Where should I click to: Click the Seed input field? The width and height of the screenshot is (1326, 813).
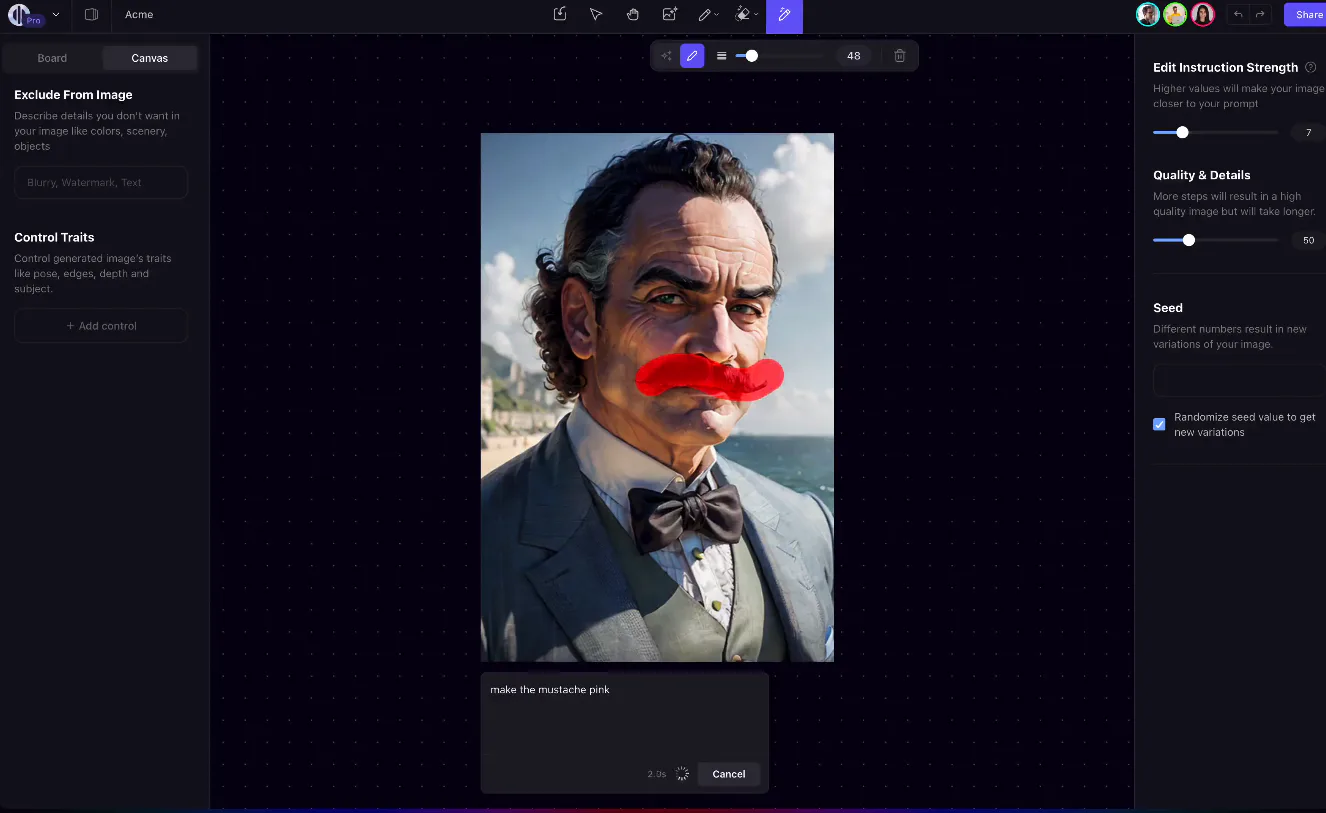[1239, 380]
